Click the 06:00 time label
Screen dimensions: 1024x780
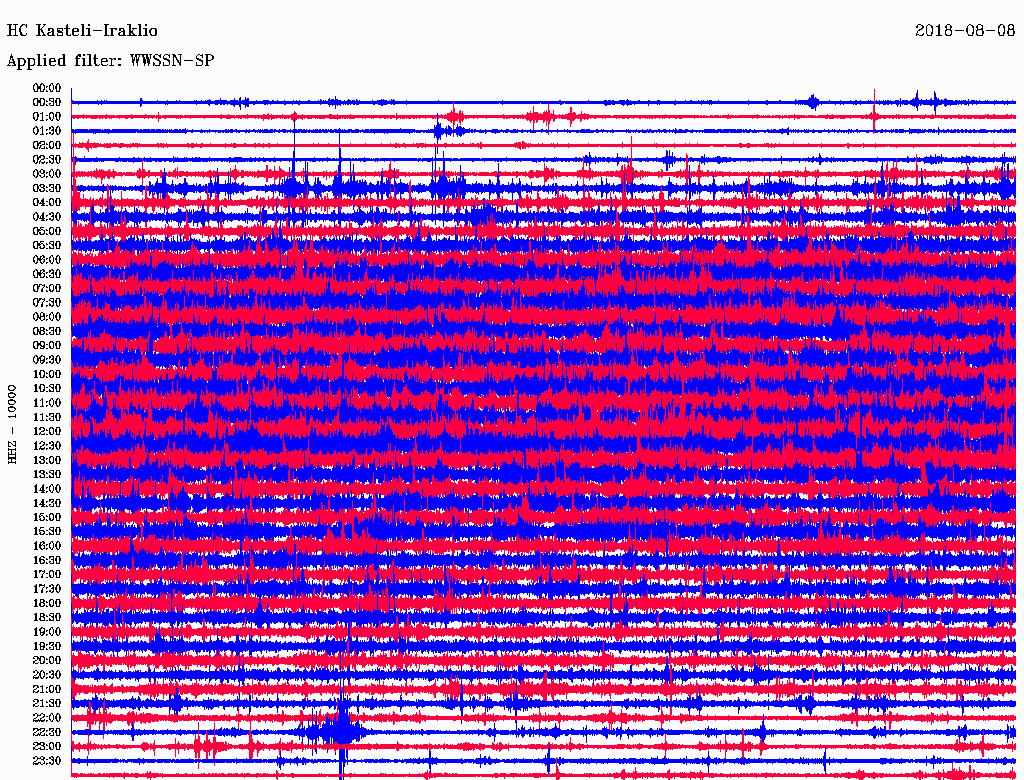pyautogui.click(x=47, y=260)
